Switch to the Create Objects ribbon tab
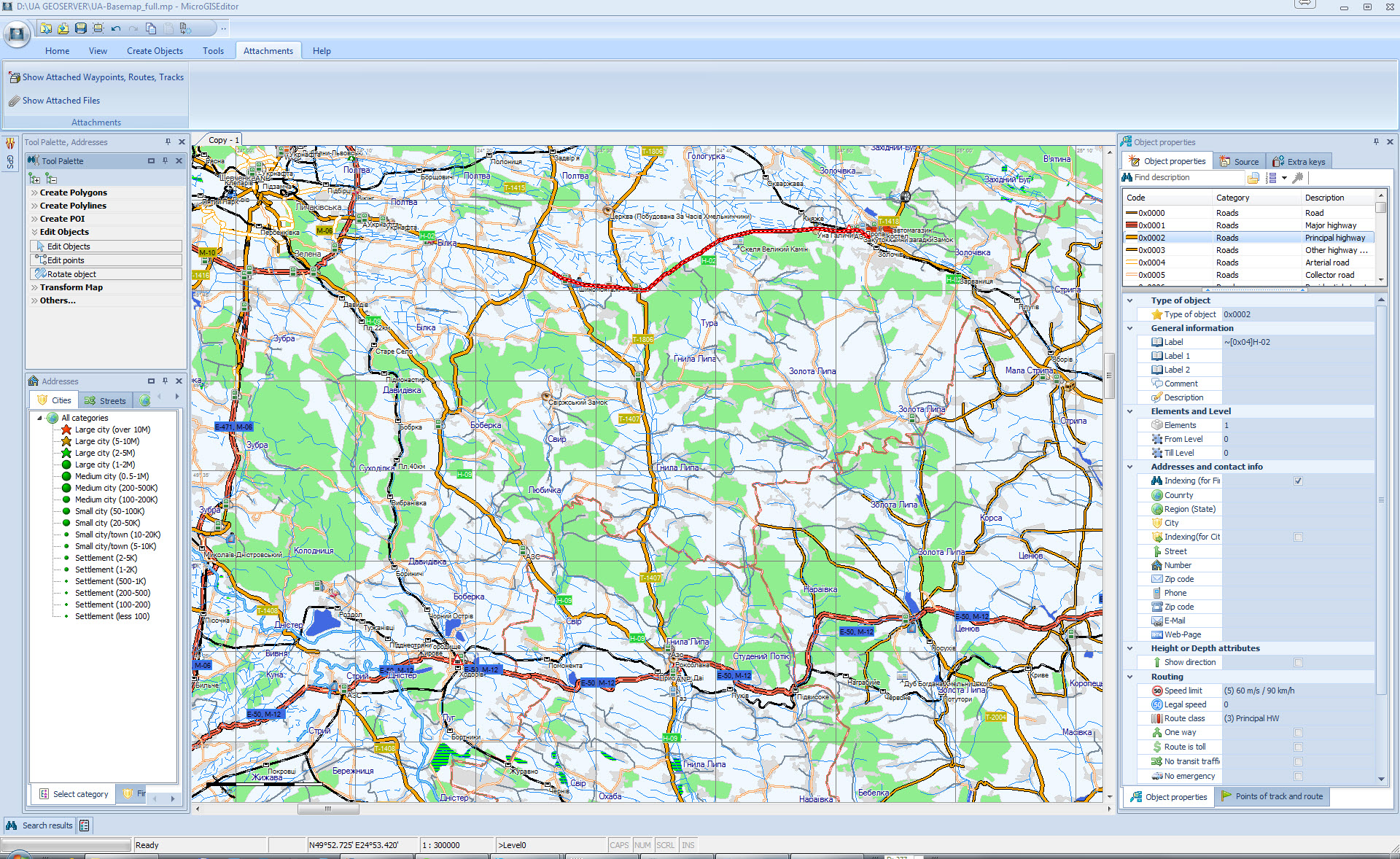The width and height of the screenshot is (1400, 859). point(155,51)
